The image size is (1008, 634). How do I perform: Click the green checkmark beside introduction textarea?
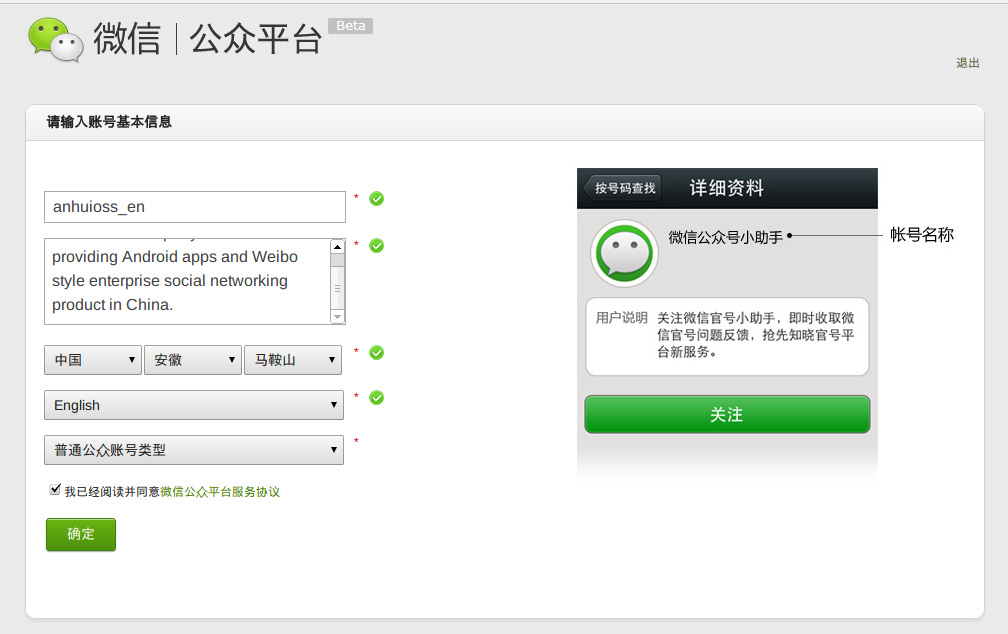point(375,245)
